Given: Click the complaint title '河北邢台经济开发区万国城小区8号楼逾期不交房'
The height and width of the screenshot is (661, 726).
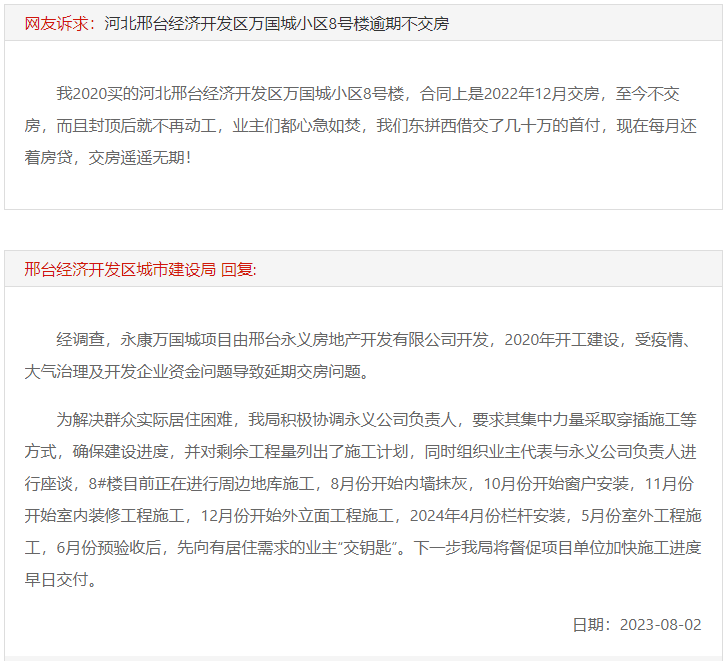Looking at the screenshot, I should click(276, 24).
